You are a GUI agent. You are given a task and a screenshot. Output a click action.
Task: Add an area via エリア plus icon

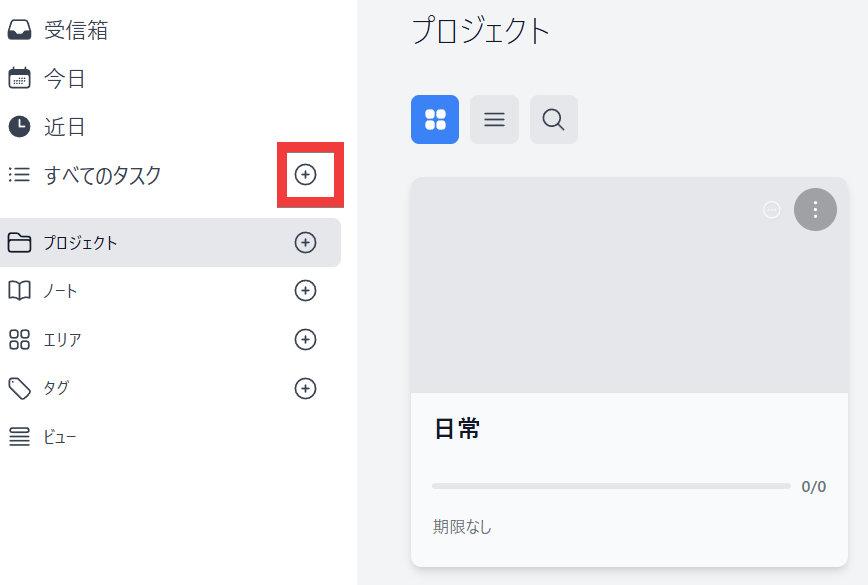click(306, 340)
